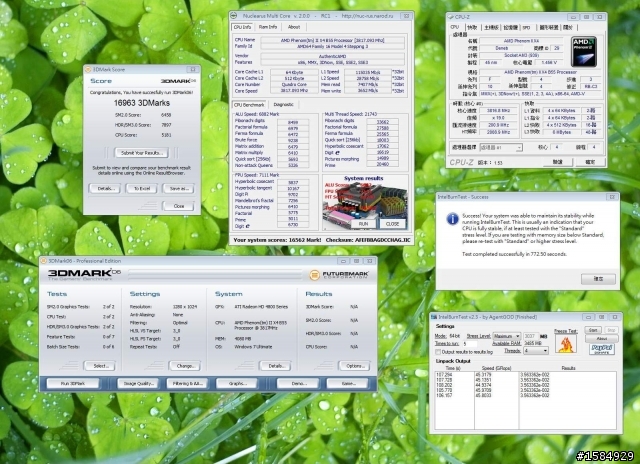
Task: Click Options under Results in 3DMark06
Action: coord(354,366)
